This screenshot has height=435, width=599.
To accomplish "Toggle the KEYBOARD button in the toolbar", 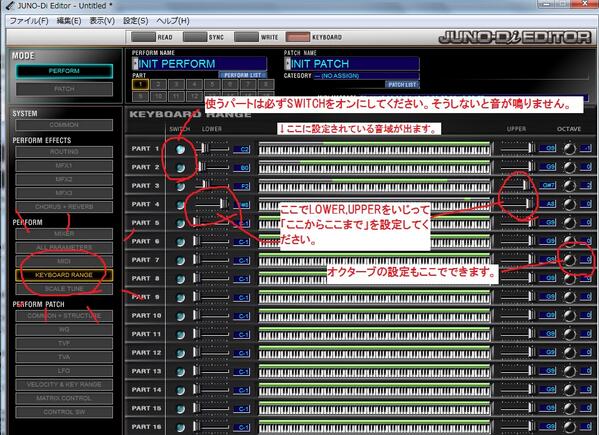I will pyautogui.click(x=298, y=37).
